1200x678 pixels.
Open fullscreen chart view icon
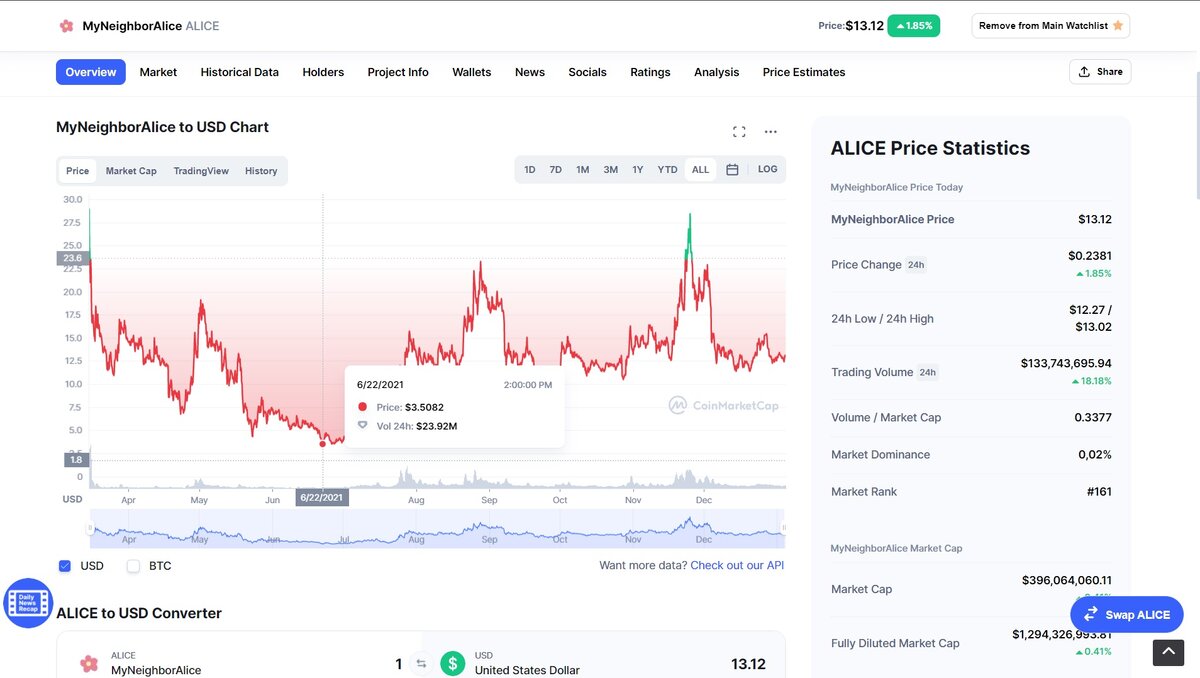(739, 131)
